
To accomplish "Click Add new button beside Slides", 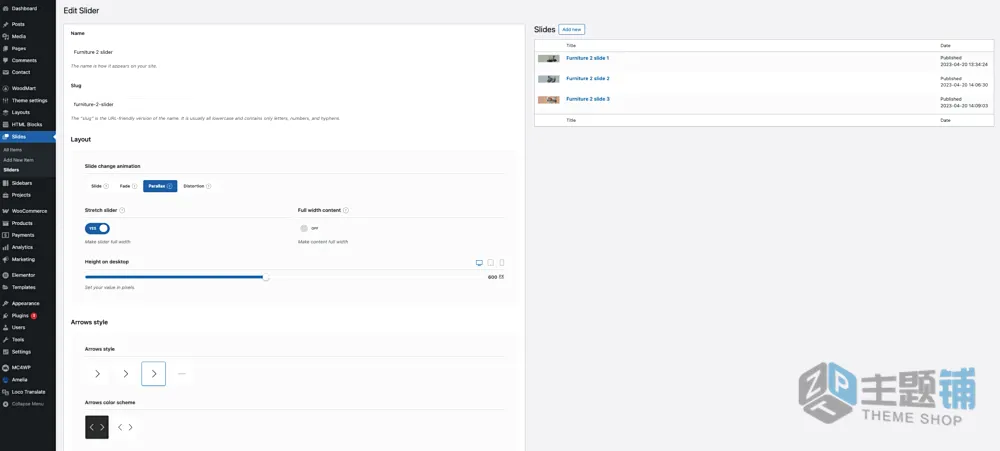I will (x=571, y=29).
